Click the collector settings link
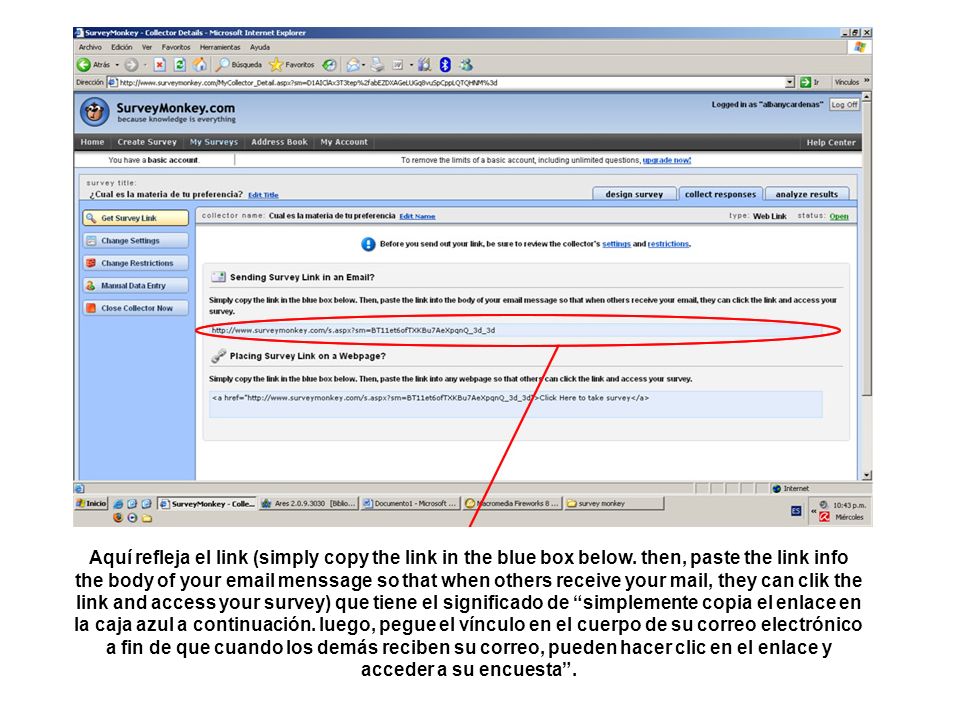960x720 pixels. point(617,244)
